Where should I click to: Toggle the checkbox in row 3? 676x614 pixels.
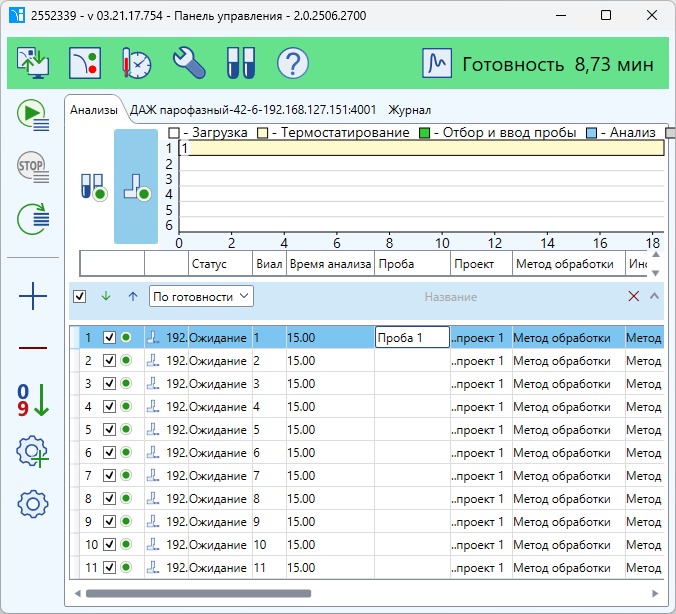(111, 383)
